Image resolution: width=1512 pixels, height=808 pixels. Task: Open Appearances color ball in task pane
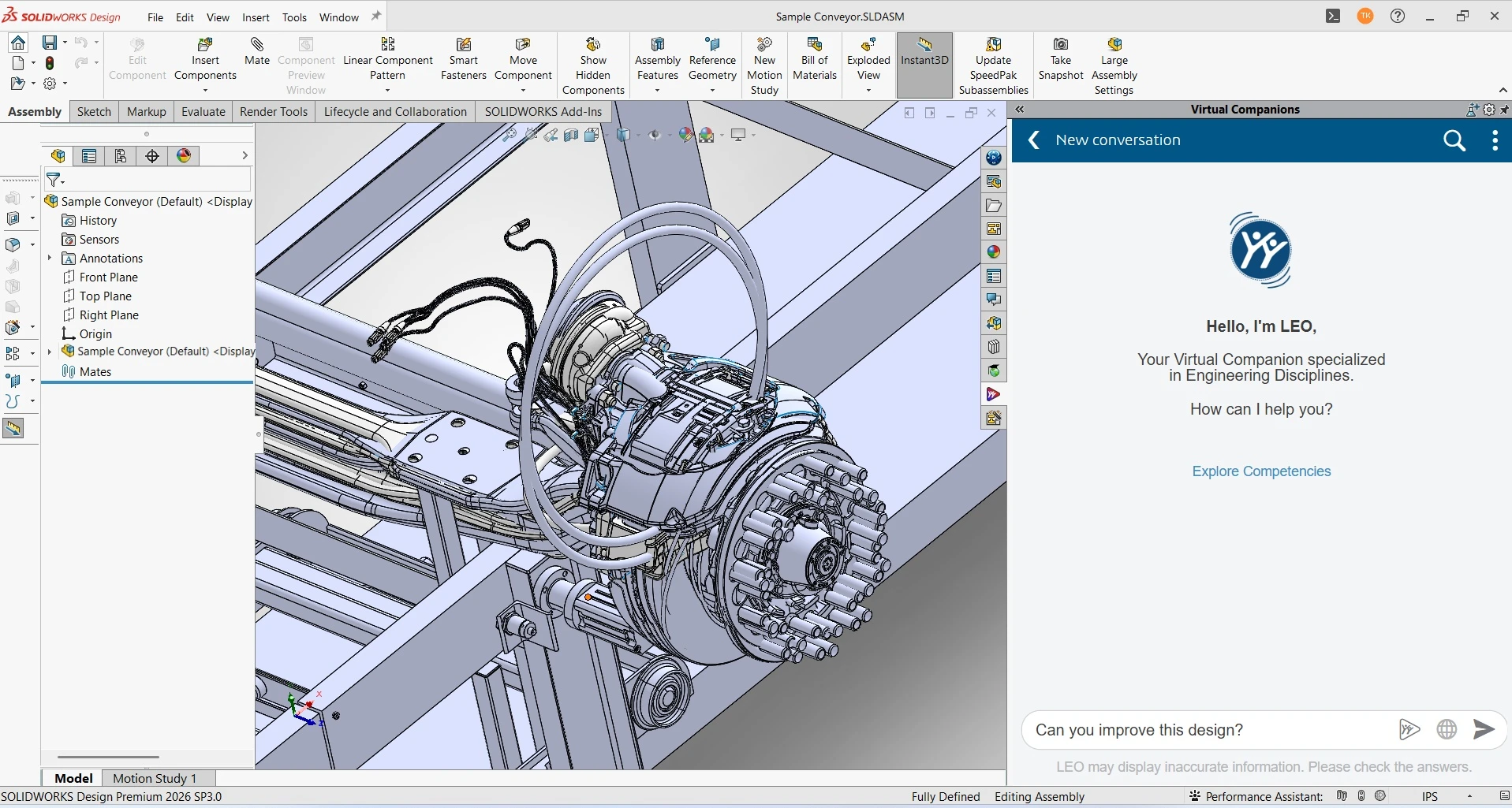click(993, 252)
